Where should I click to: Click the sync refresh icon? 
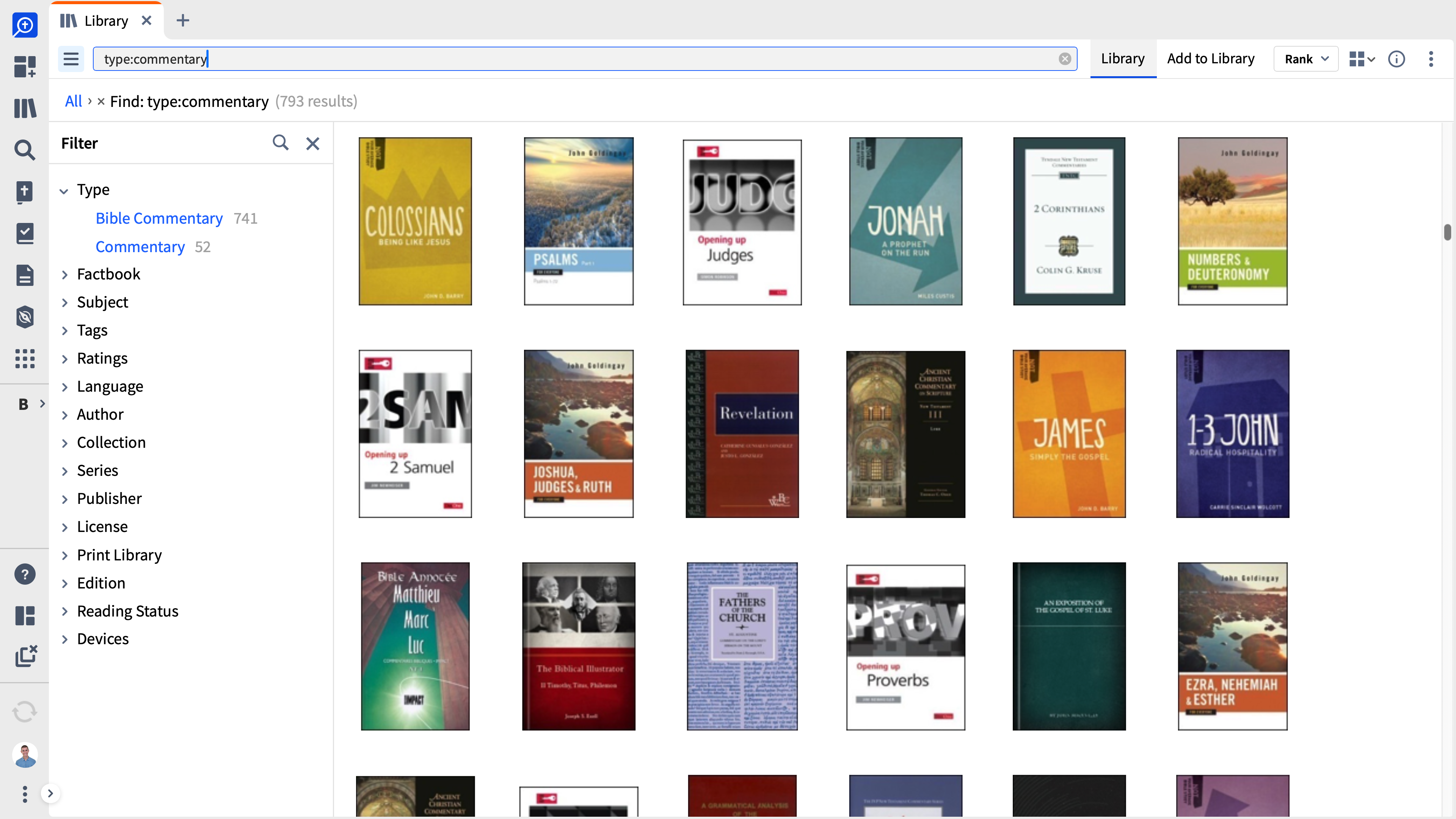(x=25, y=712)
